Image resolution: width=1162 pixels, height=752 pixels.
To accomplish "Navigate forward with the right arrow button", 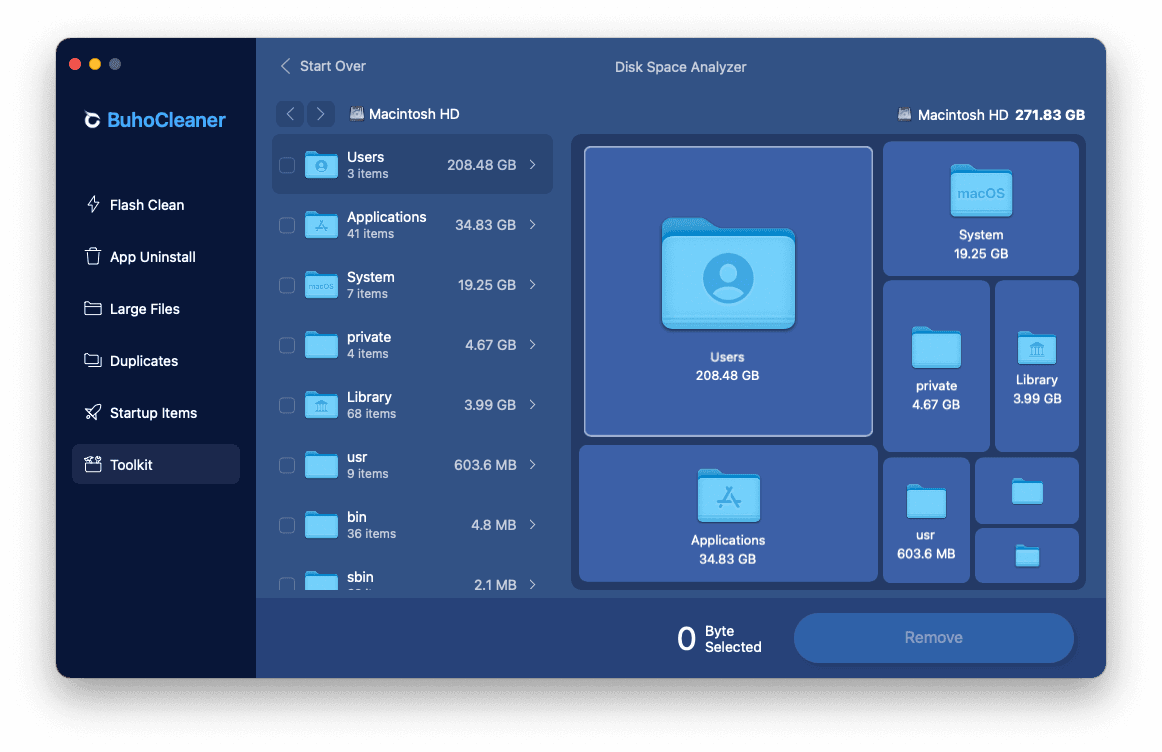I will (320, 114).
